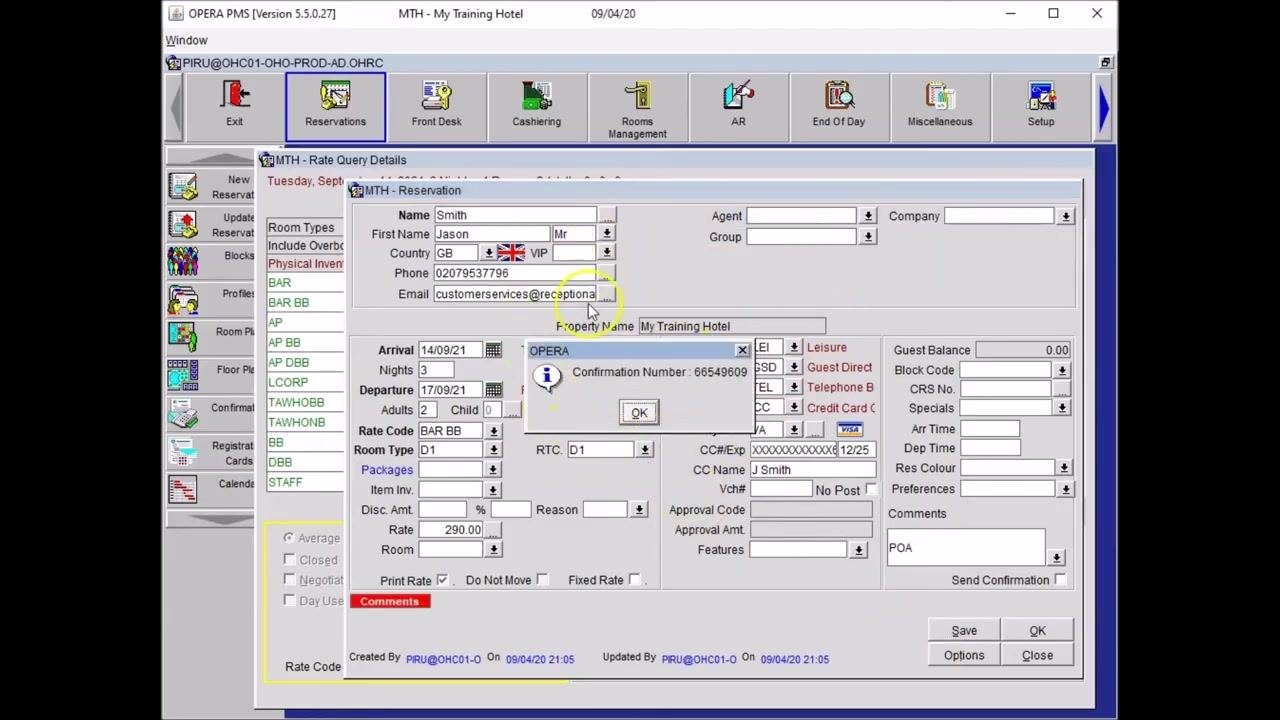
Task: Open the End Of Day module
Action: [x=838, y=105]
